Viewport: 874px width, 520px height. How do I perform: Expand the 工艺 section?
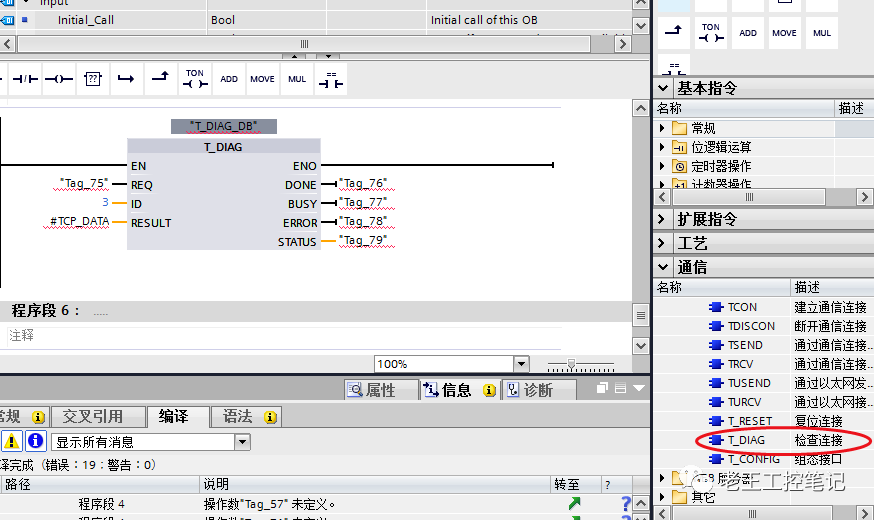pos(662,243)
